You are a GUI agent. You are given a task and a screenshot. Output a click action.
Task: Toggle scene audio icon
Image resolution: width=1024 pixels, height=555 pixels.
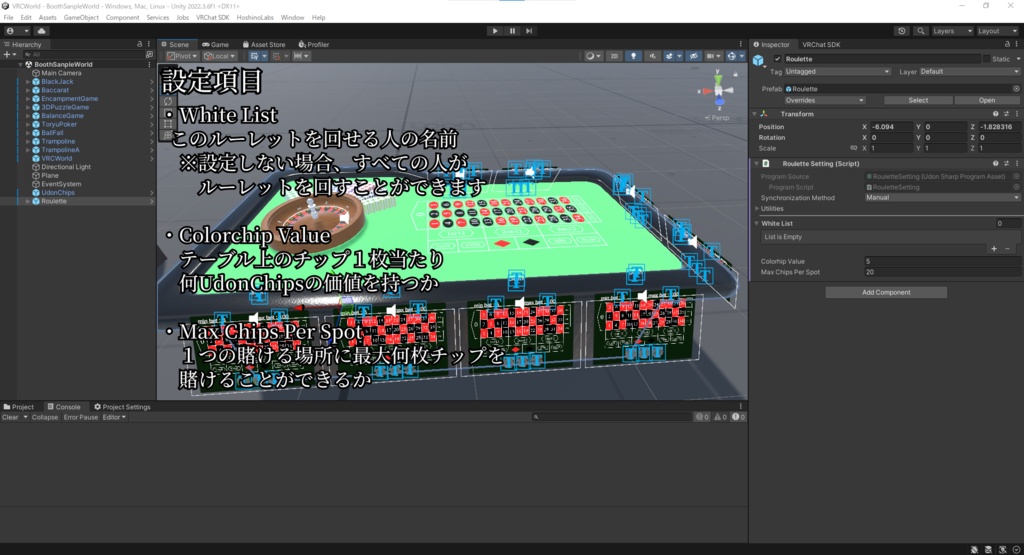click(x=652, y=56)
